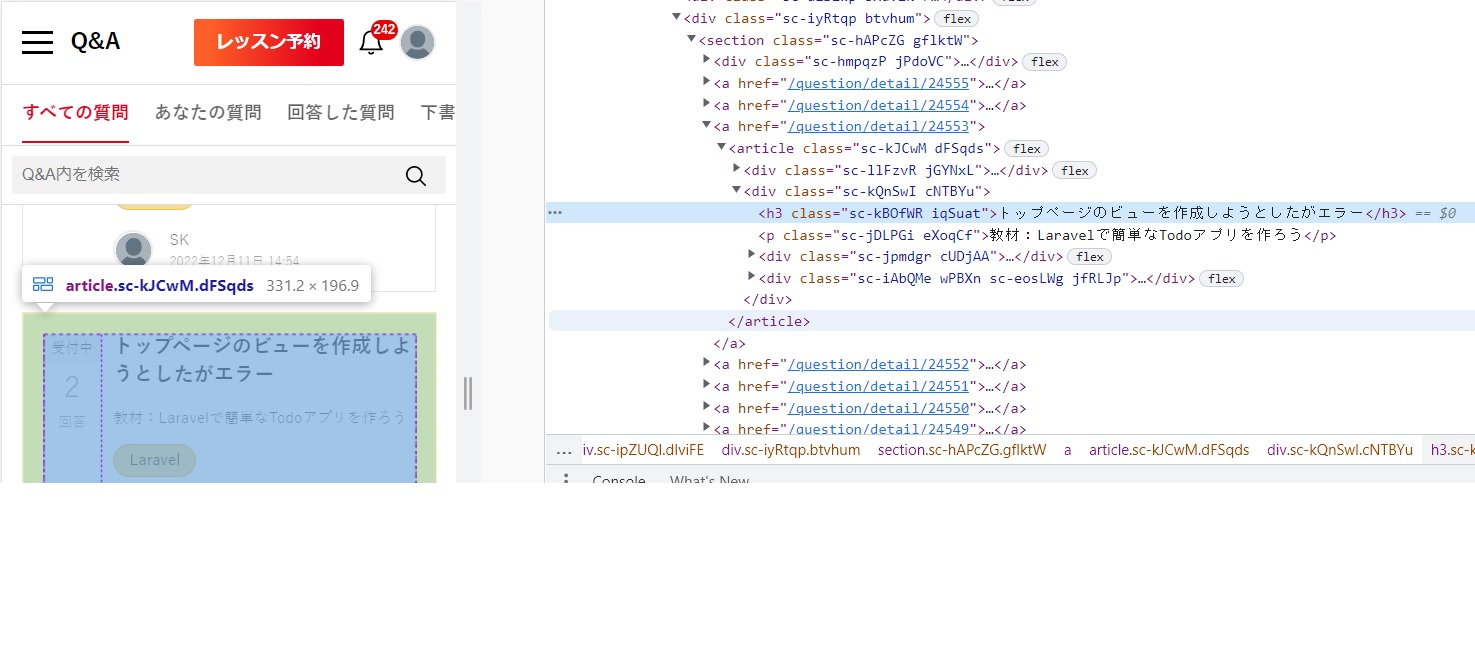Collapse the article sc-kJCwM element
The image size is (1475, 648).
[722, 148]
